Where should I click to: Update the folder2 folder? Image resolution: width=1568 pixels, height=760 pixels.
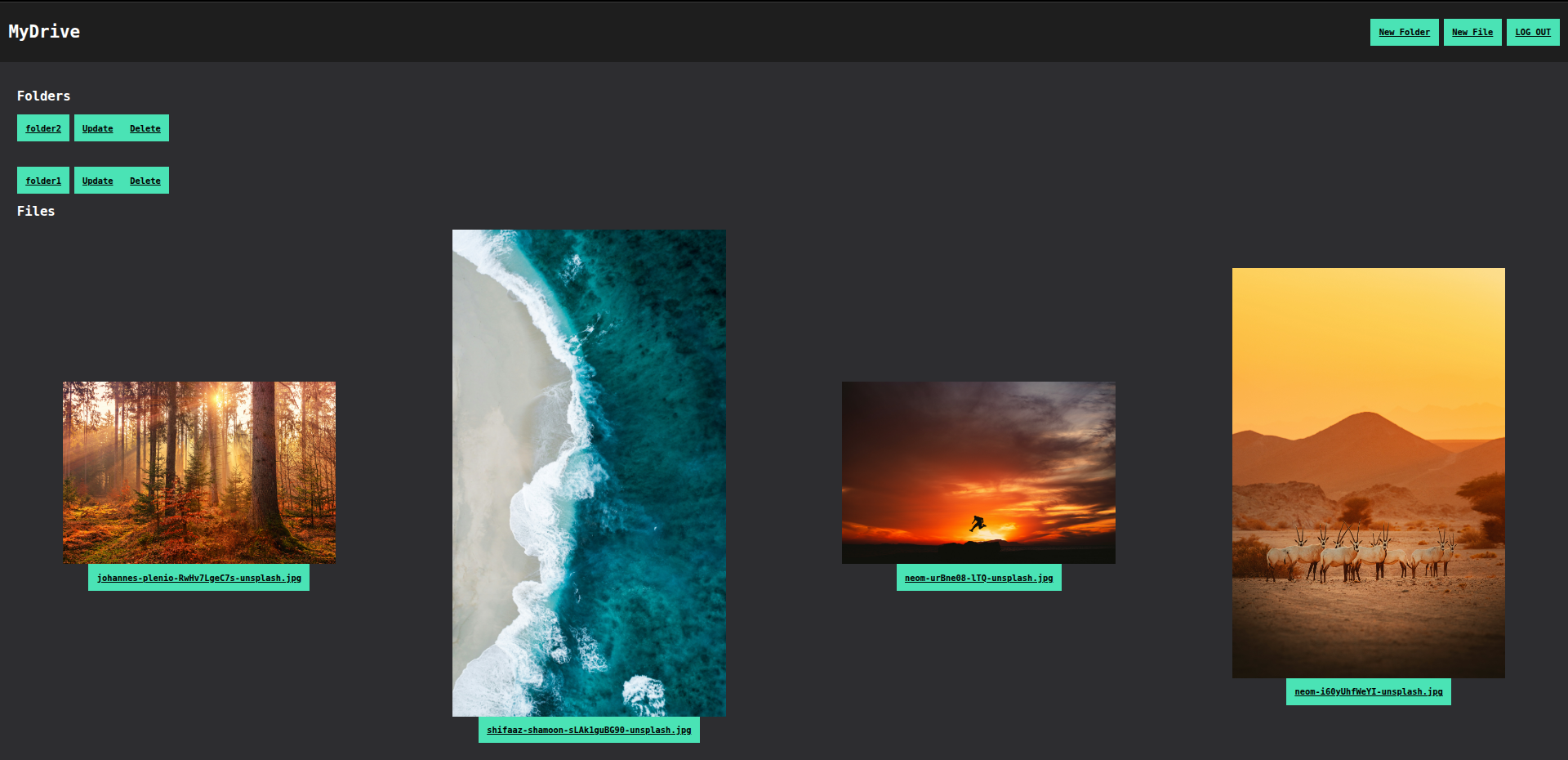click(x=98, y=128)
